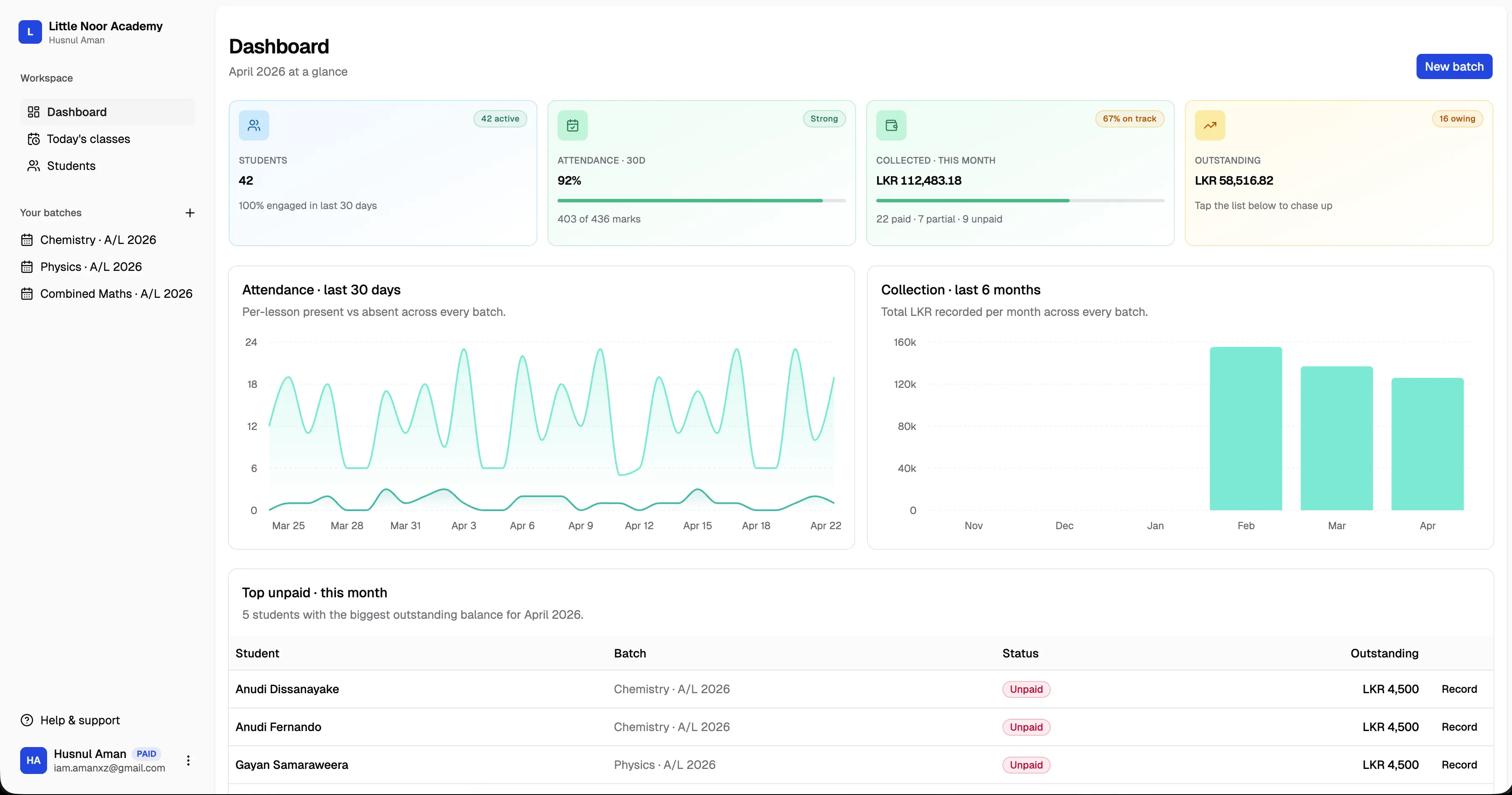Click '100% engaged in last 30 days' text

[307, 206]
